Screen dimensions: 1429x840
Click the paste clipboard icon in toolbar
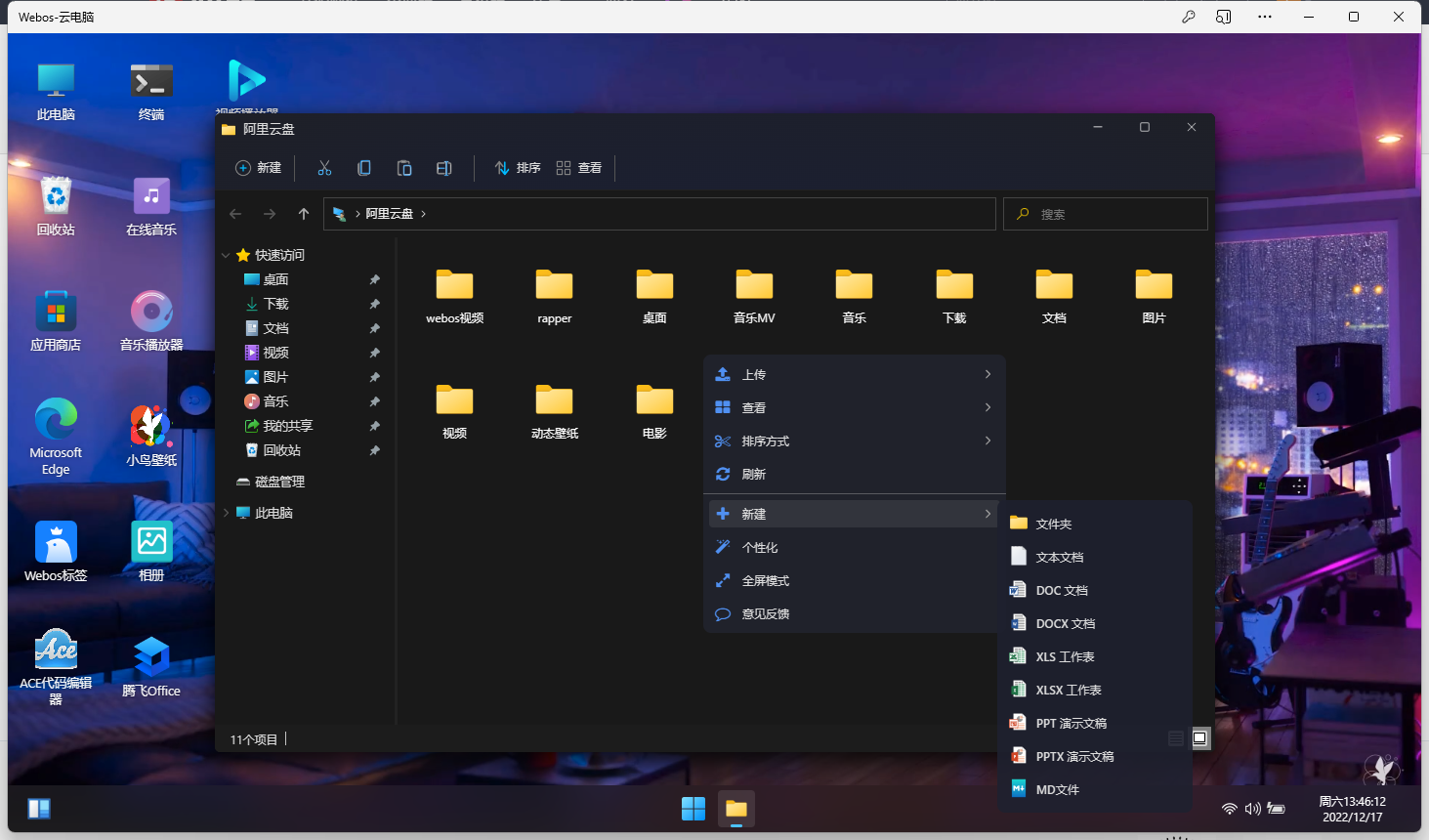click(404, 168)
